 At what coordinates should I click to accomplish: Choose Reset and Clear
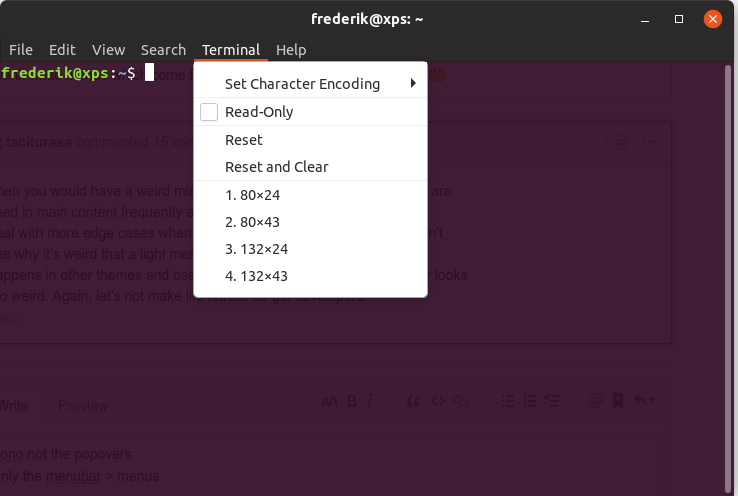coord(311,167)
